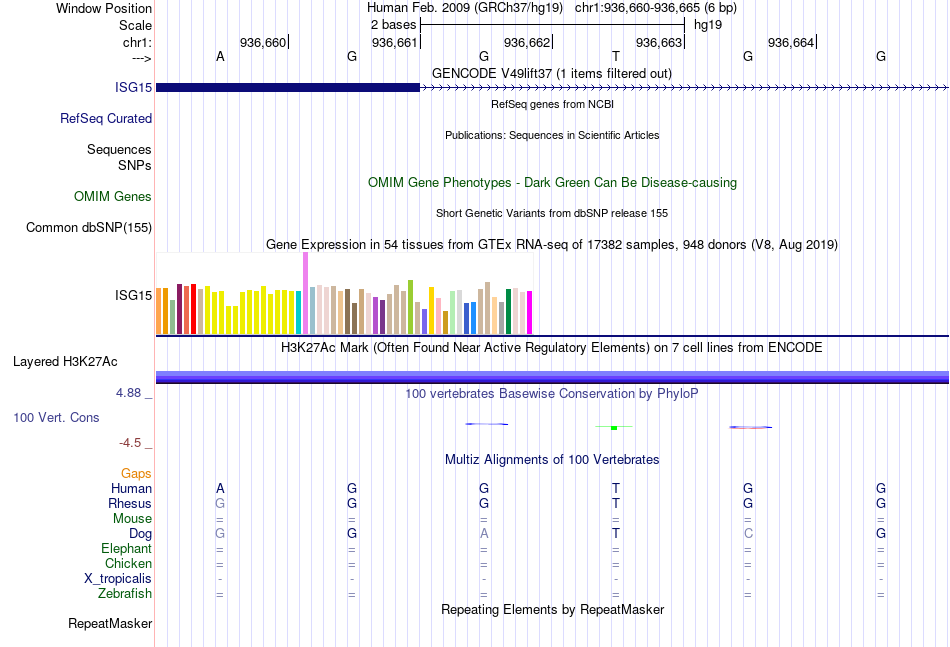Click the OMIM Gene Phenotypes title

[552, 182]
